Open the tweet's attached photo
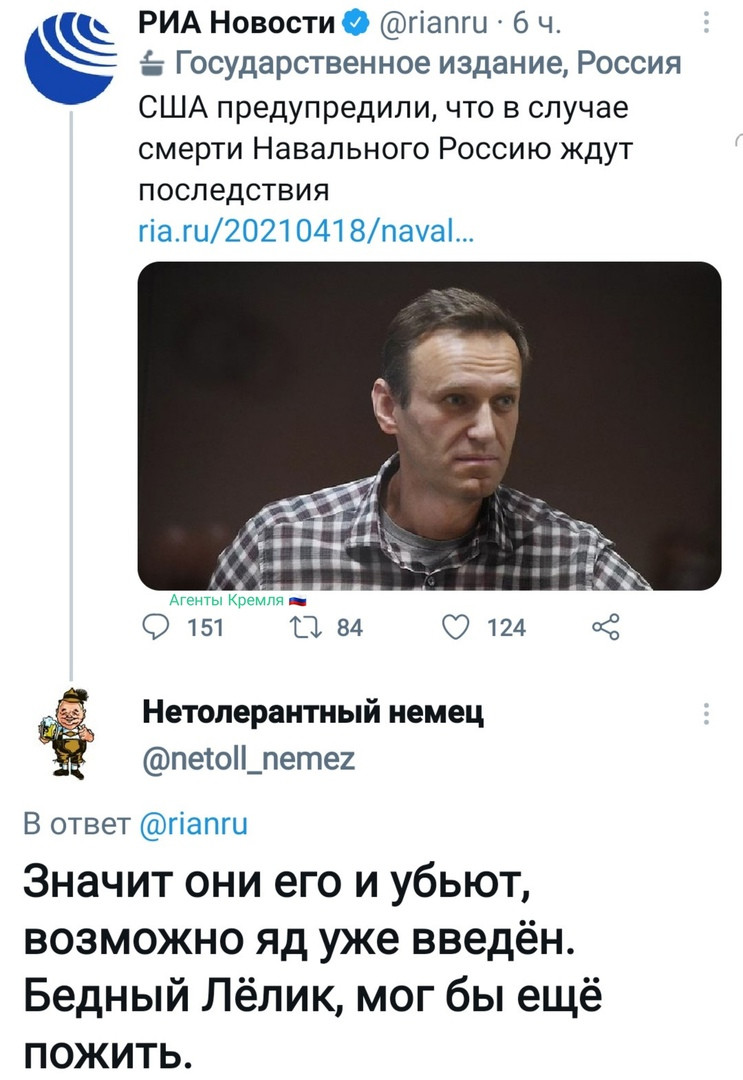743x1080 pixels. 430,426
